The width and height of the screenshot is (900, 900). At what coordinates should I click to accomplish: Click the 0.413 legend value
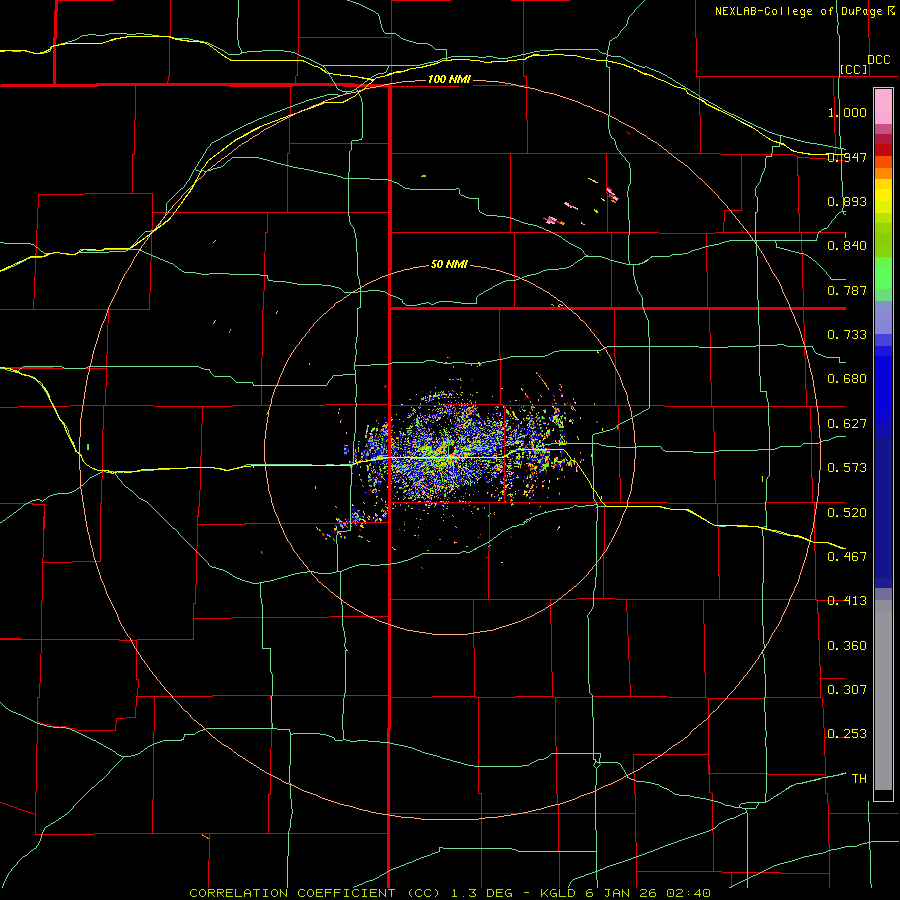(847, 601)
